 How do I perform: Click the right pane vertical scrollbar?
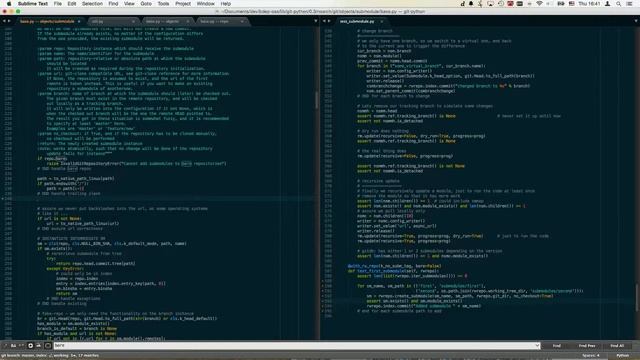pyautogui.click(x=637, y=298)
